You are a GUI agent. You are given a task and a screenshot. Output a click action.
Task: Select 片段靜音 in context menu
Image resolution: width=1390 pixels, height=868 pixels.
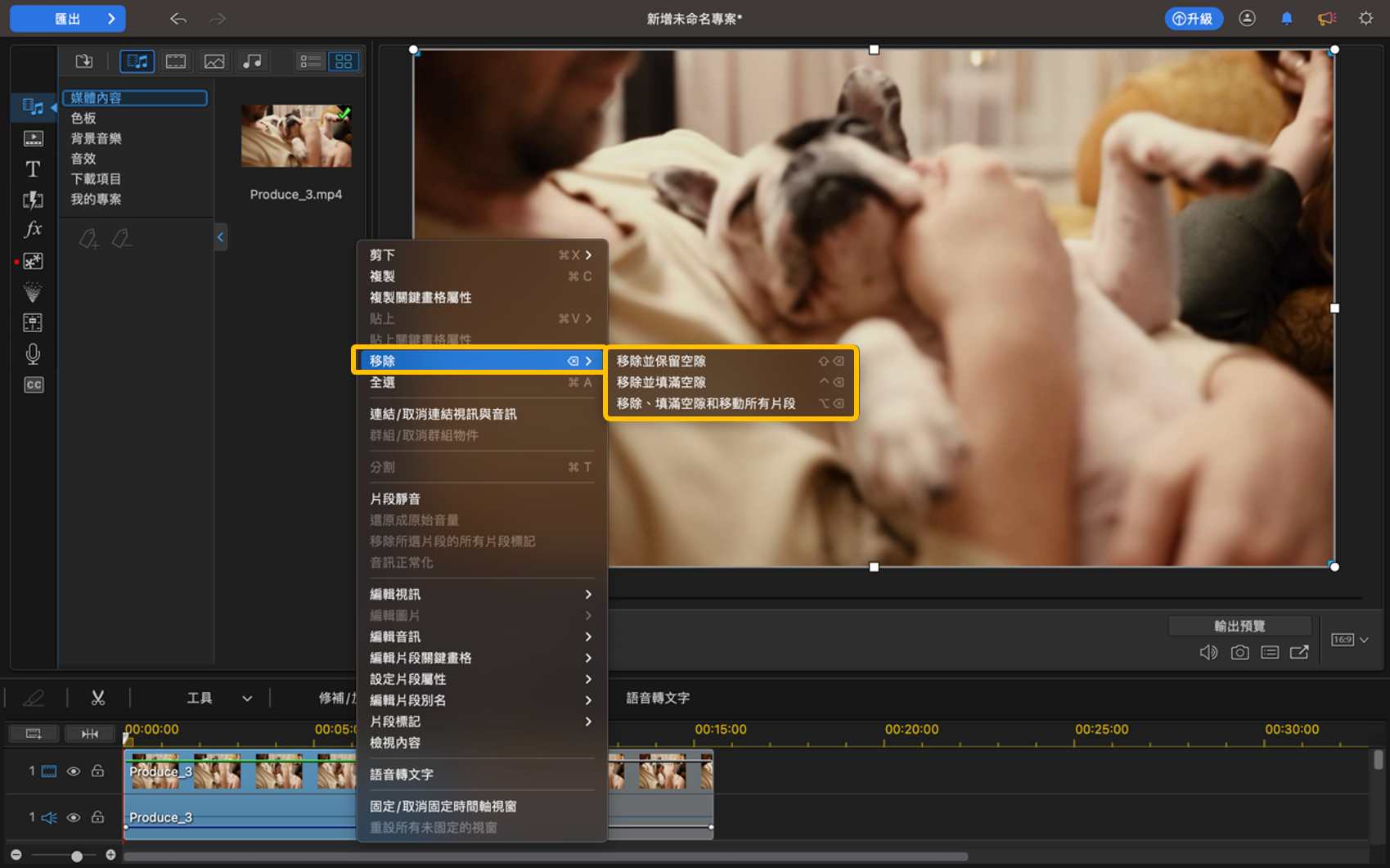pyautogui.click(x=482, y=499)
